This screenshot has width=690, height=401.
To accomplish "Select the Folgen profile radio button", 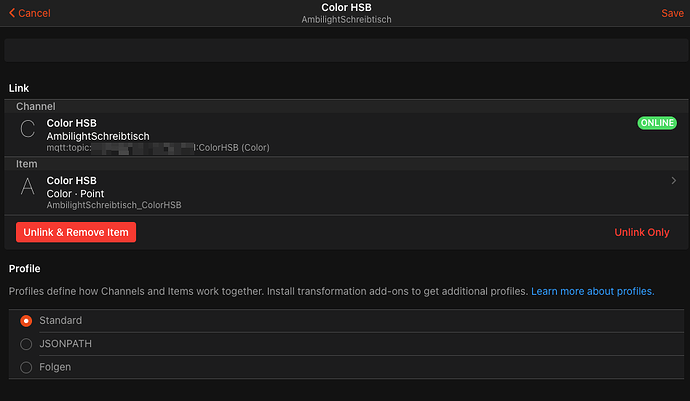I will [x=26, y=367].
